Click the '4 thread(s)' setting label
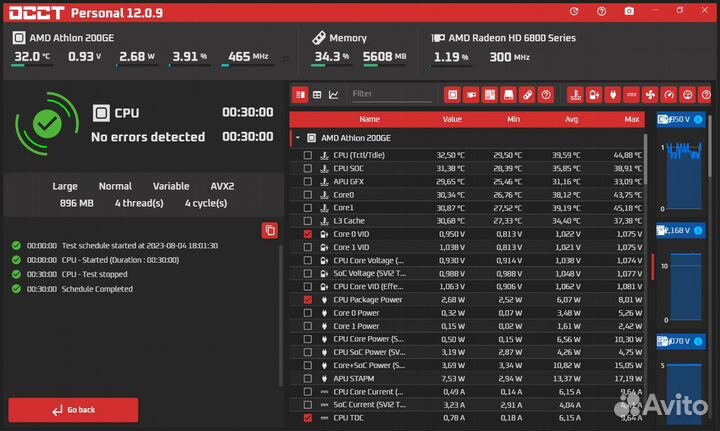The width and height of the screenshot is (720, 431). coord(139,203)
